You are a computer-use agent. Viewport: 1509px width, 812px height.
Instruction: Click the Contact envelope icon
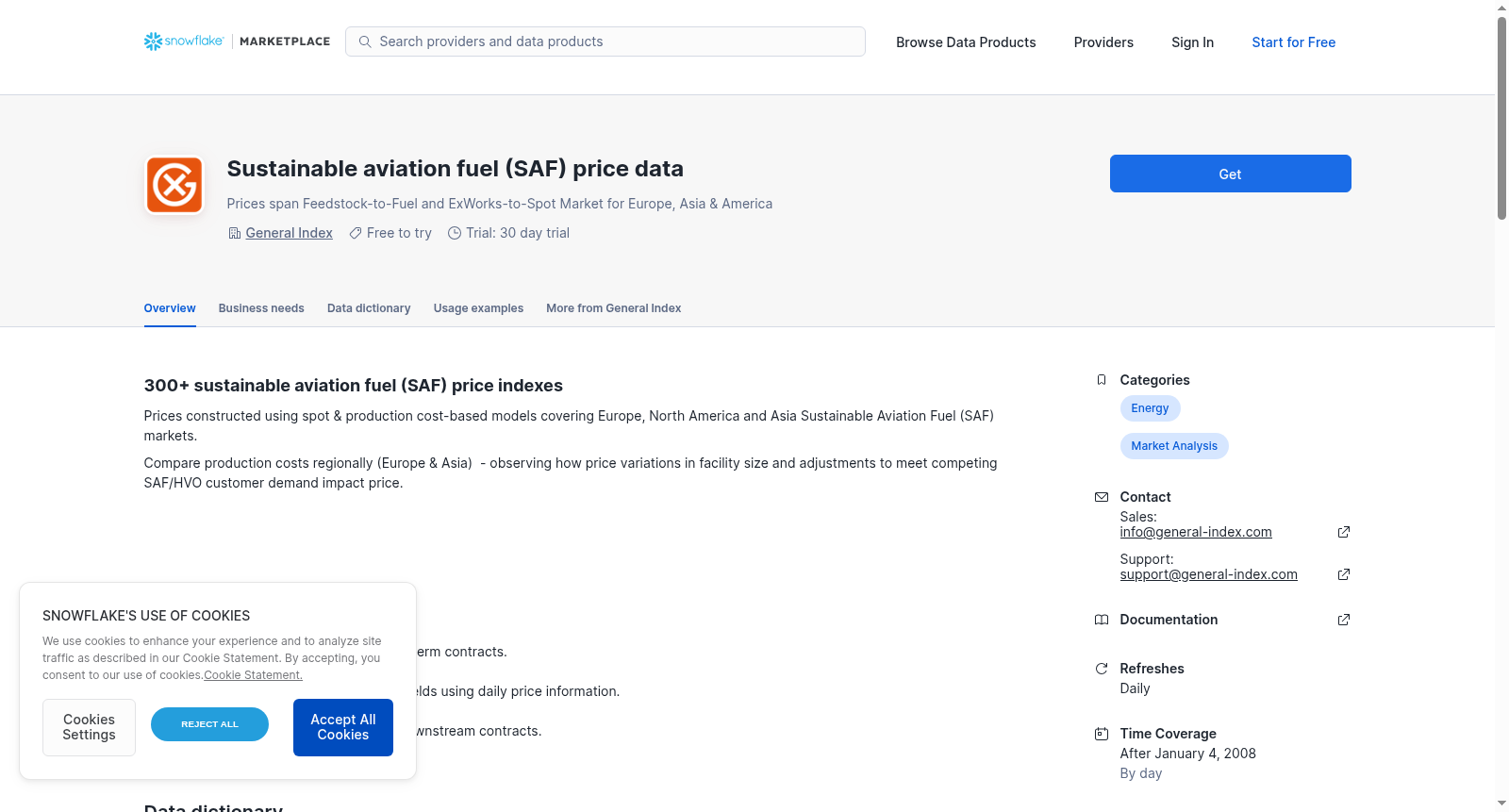point(1102,497)
